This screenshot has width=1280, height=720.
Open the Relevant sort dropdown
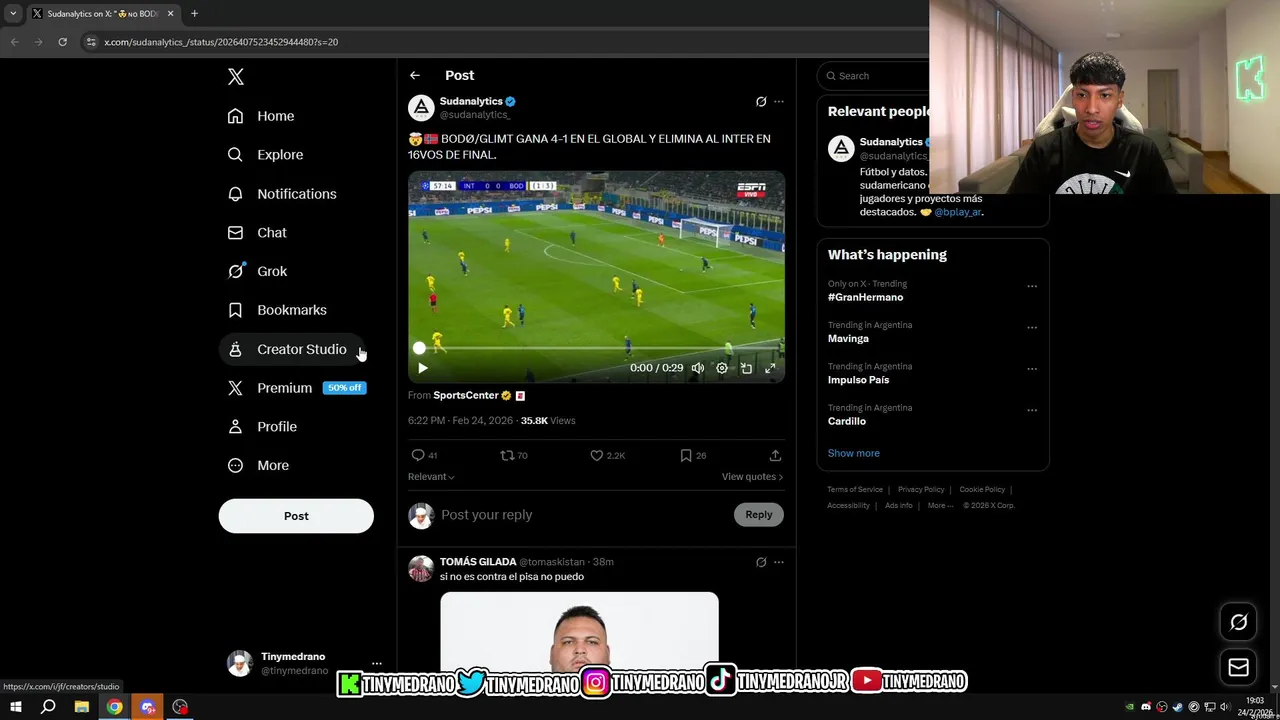pos(431,477)
